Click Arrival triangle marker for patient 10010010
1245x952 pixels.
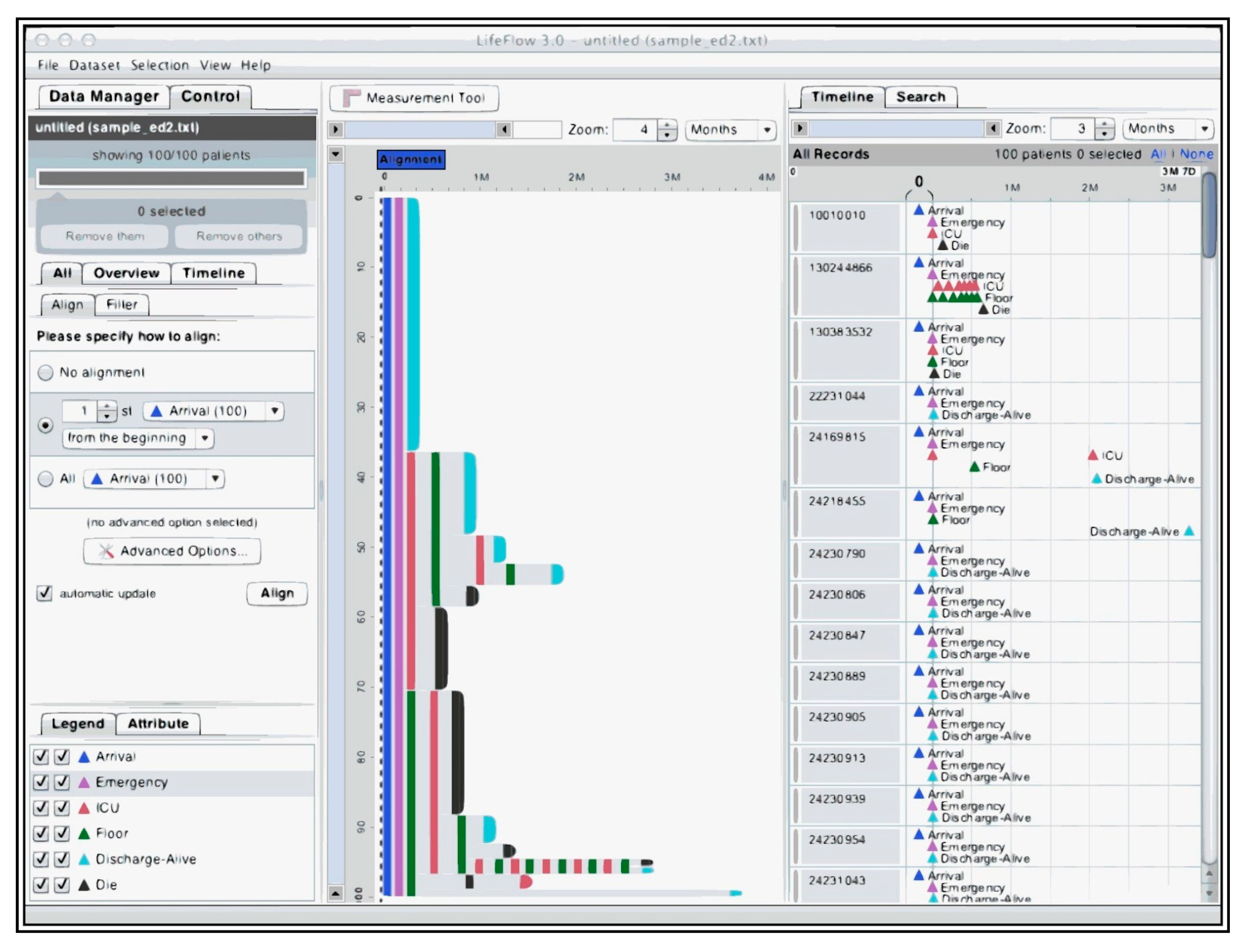pyautogui.click(x=919, y=210)
